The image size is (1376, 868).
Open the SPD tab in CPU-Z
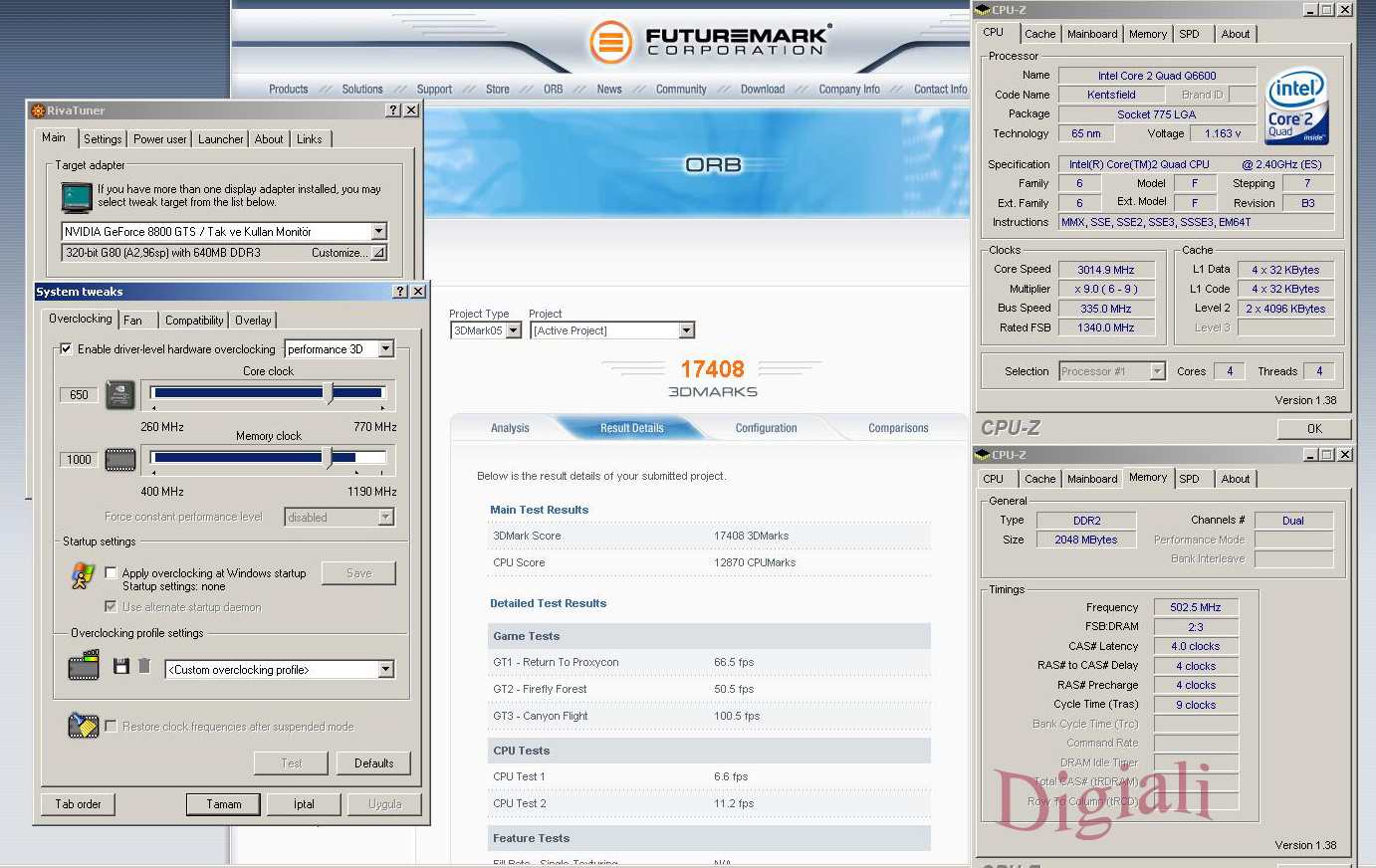point(1192,33)
